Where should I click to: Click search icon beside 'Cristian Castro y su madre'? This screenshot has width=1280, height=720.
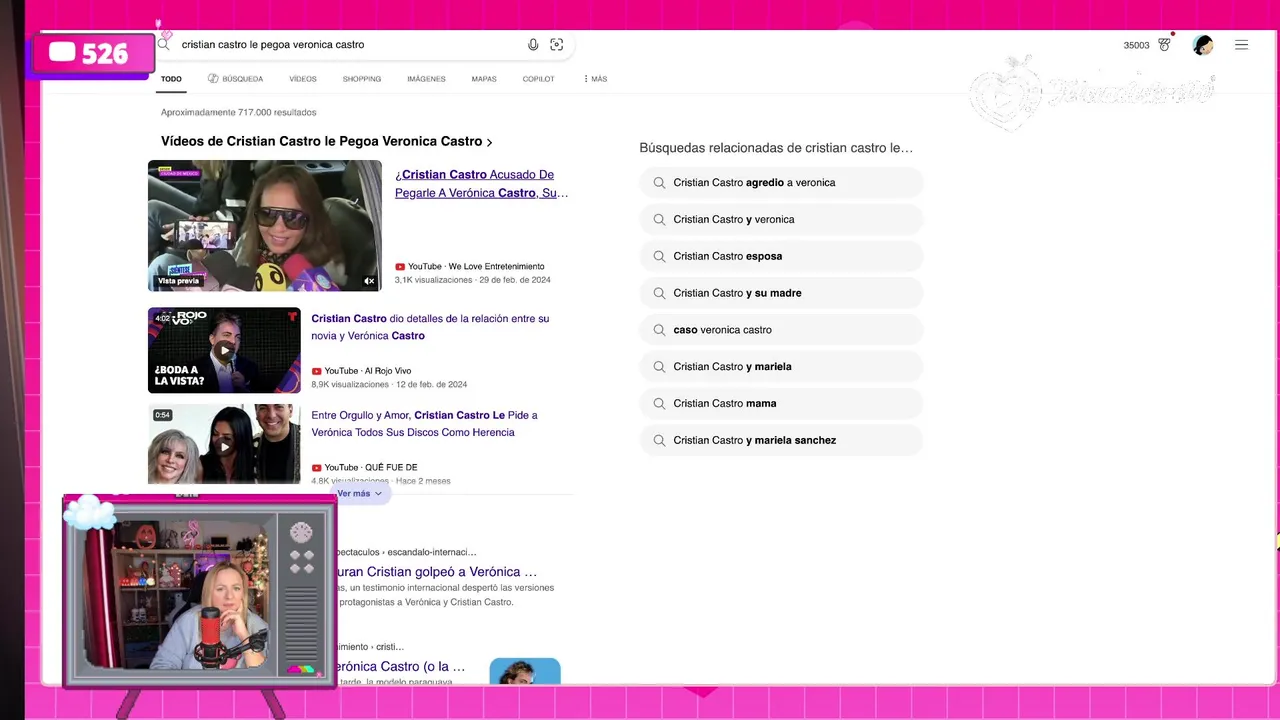click(x=659, y=293)
